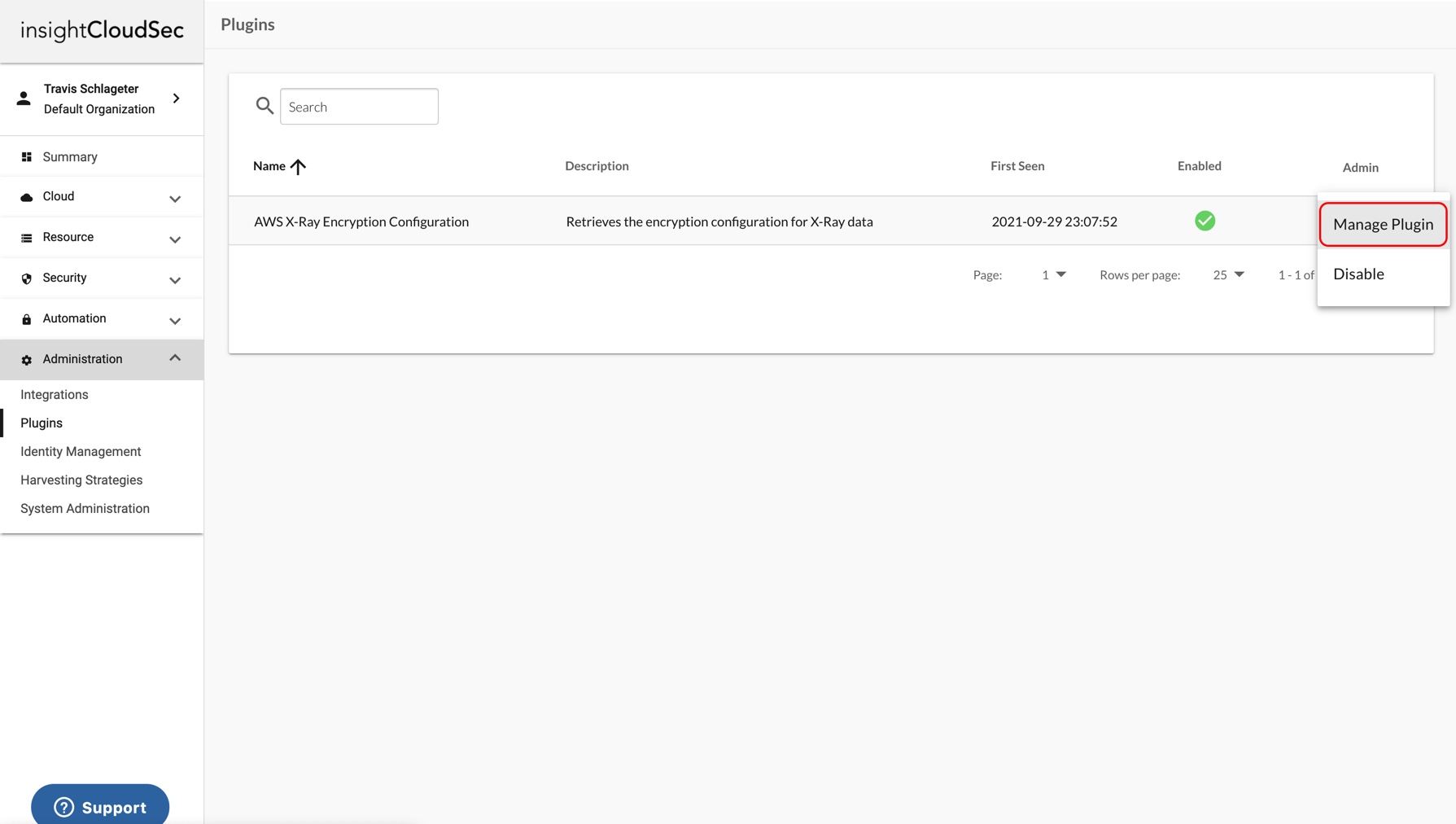This screenshot has height=824, width=1456.
Task: Click the Security menu label
Action: pos(64,278)
